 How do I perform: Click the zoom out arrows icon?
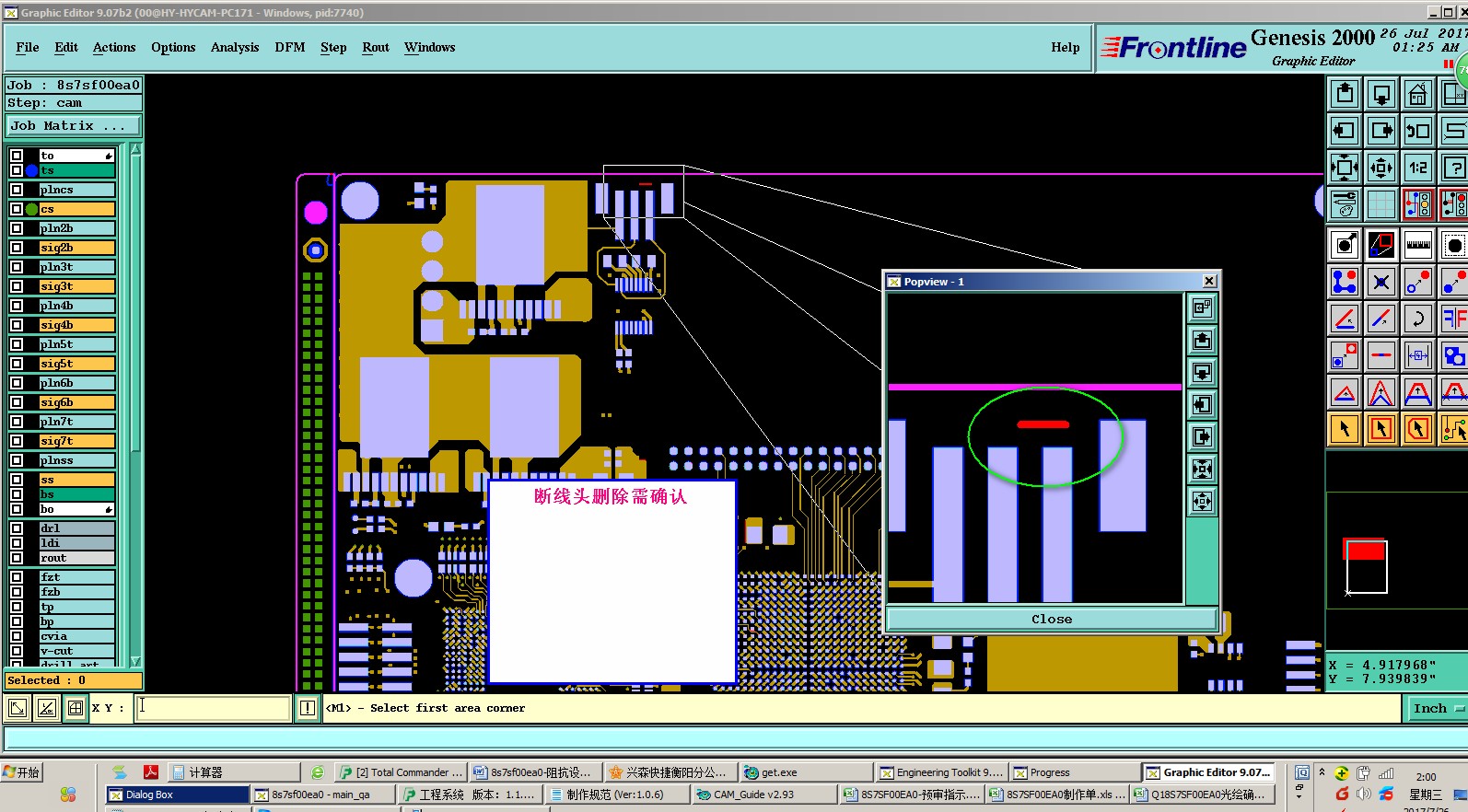point(1381,167)
